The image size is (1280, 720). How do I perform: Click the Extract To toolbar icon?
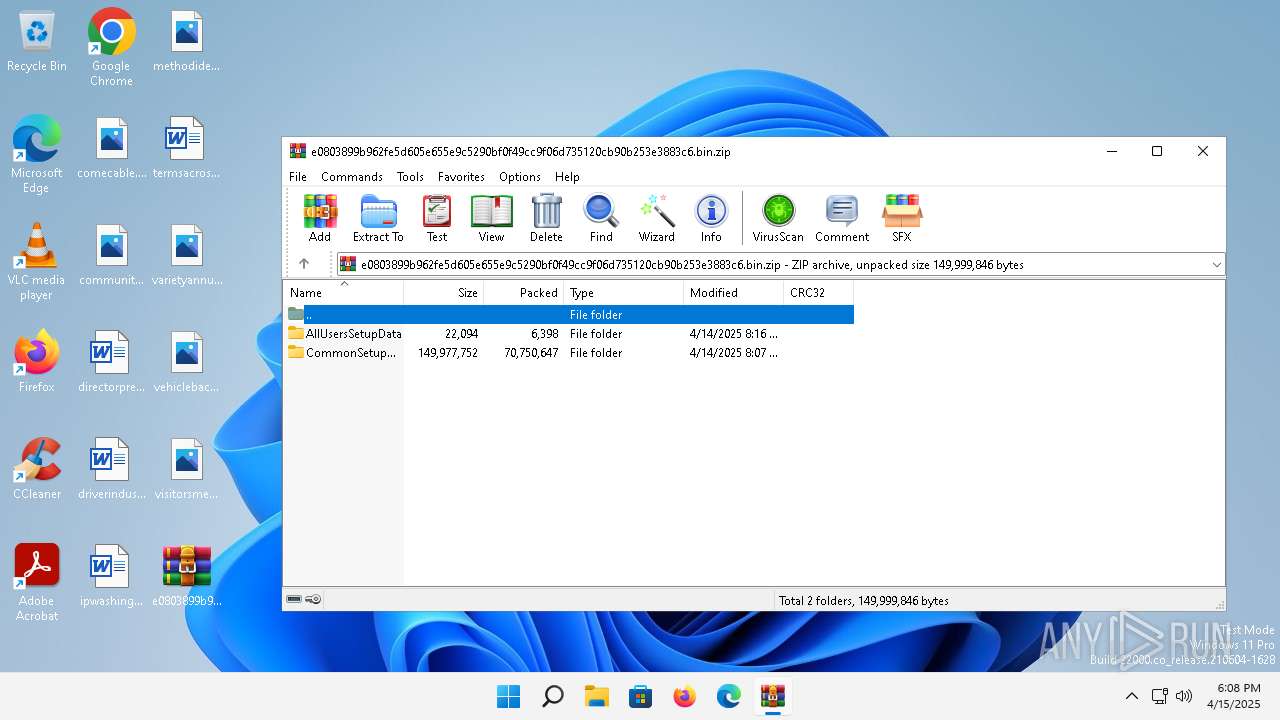[x=378, y=218]
